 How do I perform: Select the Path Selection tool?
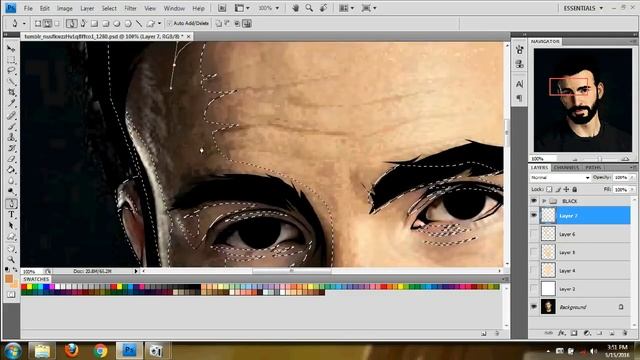click(11, 225)
